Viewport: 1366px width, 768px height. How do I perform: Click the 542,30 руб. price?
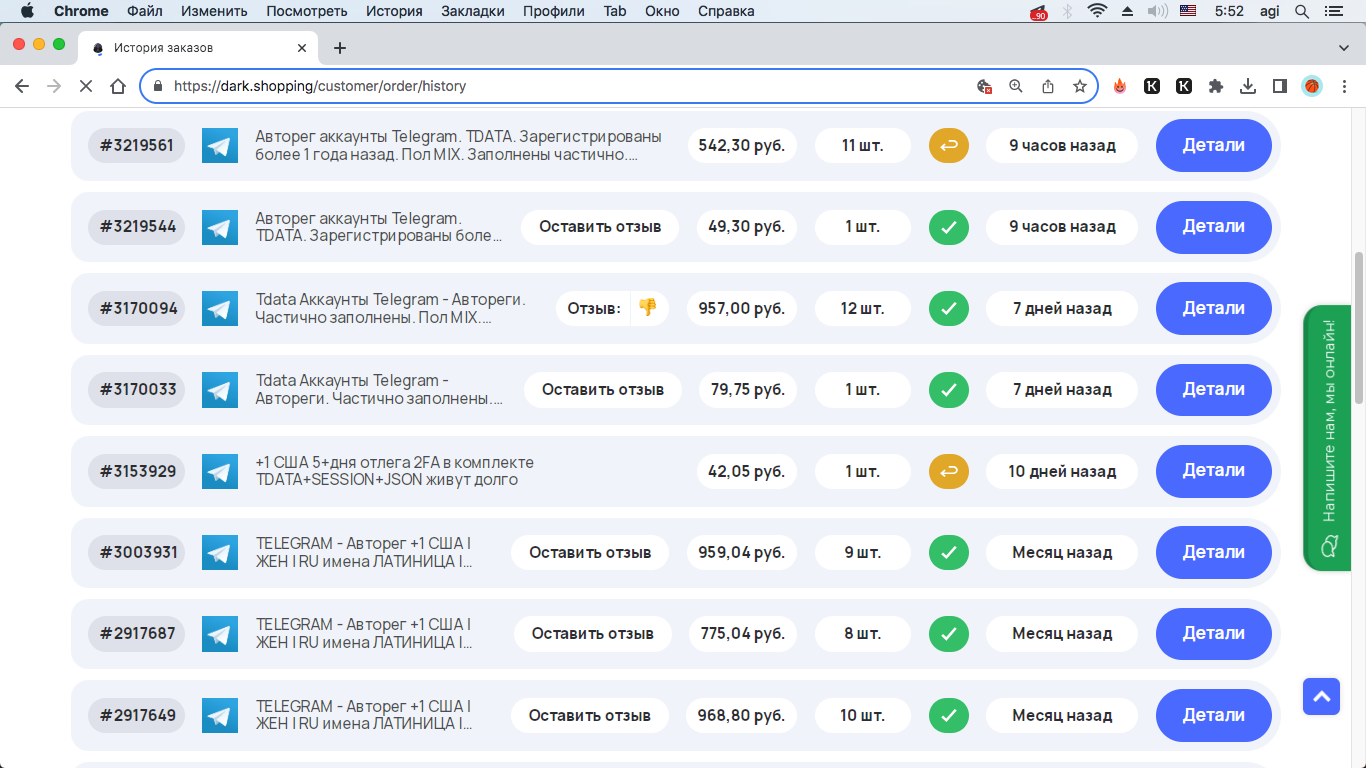click(742, 146)
